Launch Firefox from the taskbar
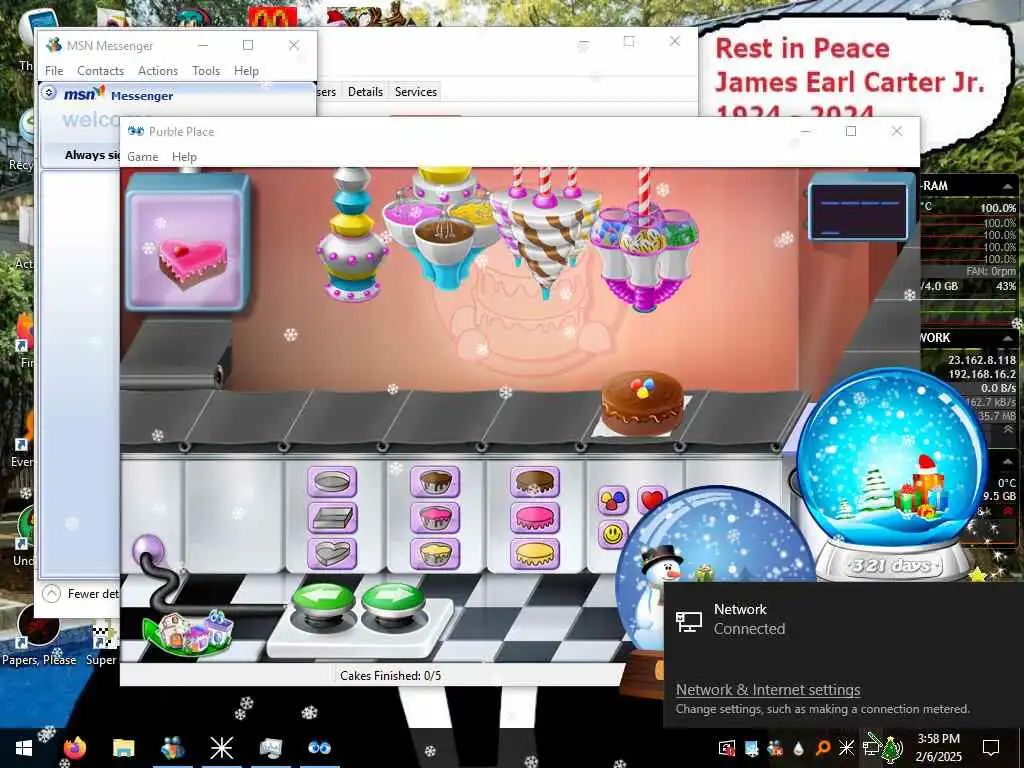This screenshot has height=768, width=1024. click(x=74, y=748)
